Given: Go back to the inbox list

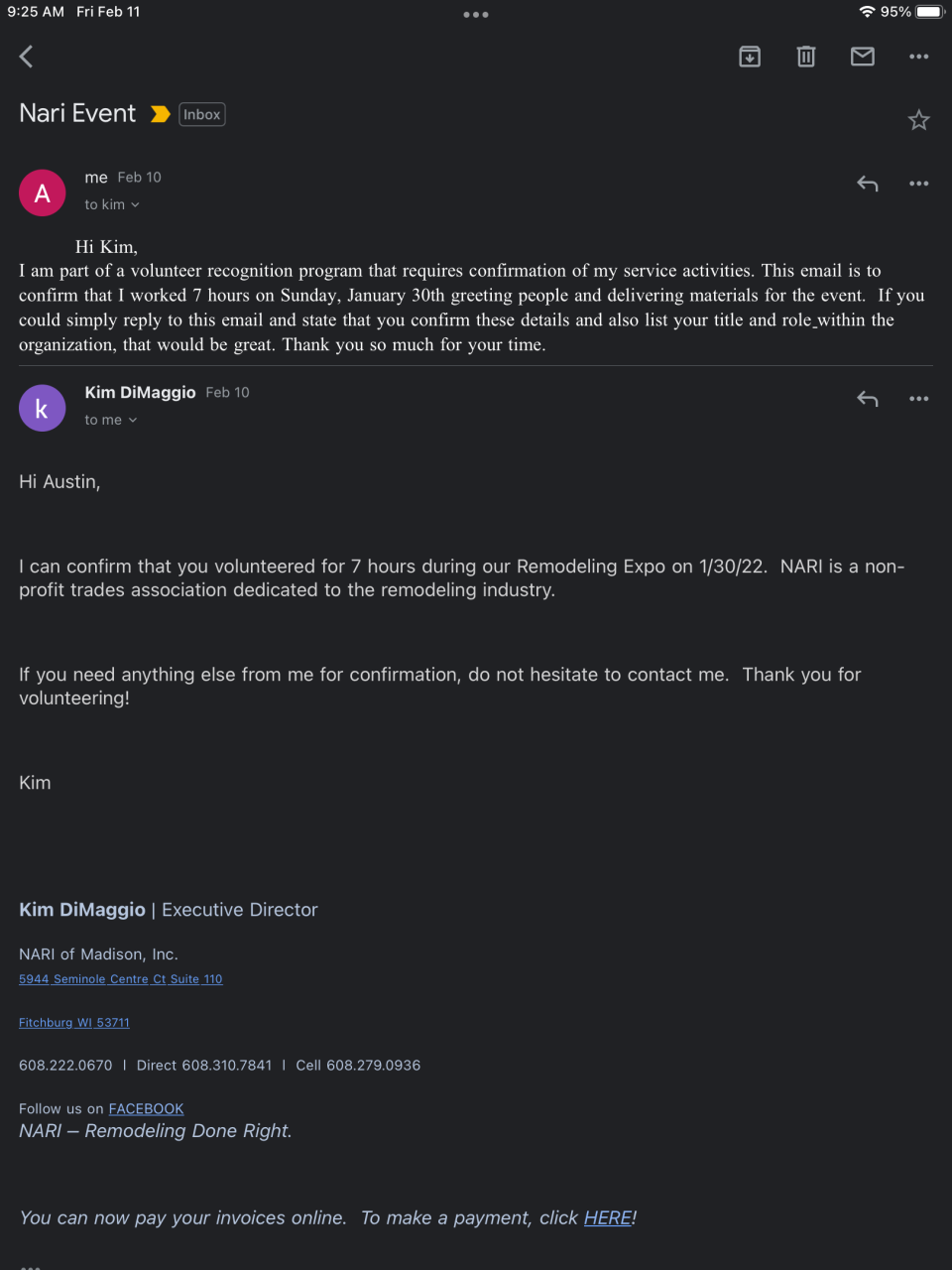Looking at the screenshot, I should (x=27, y=57).
